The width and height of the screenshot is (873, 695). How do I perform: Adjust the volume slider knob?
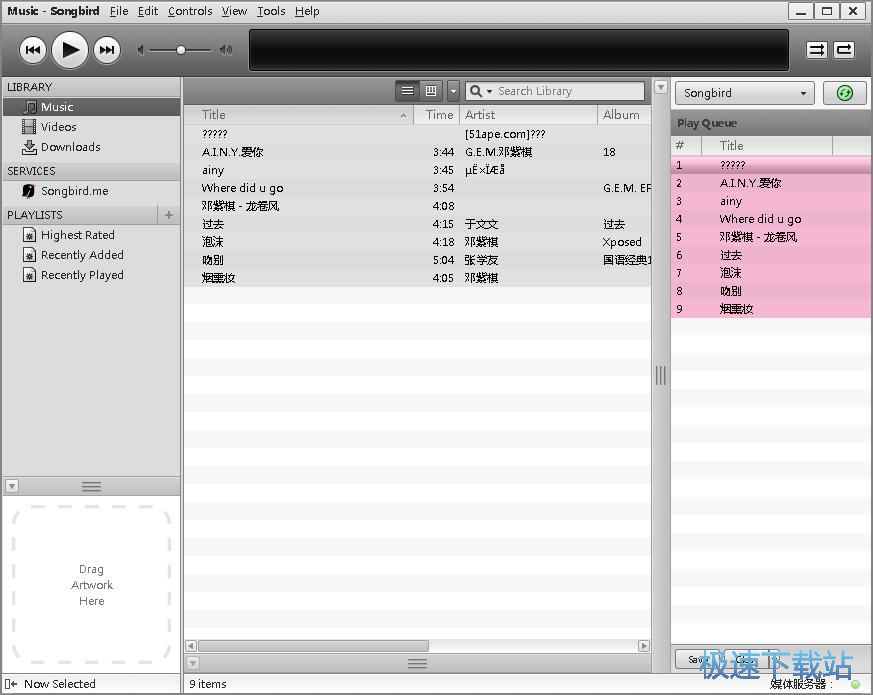click(x=181, y=50)
